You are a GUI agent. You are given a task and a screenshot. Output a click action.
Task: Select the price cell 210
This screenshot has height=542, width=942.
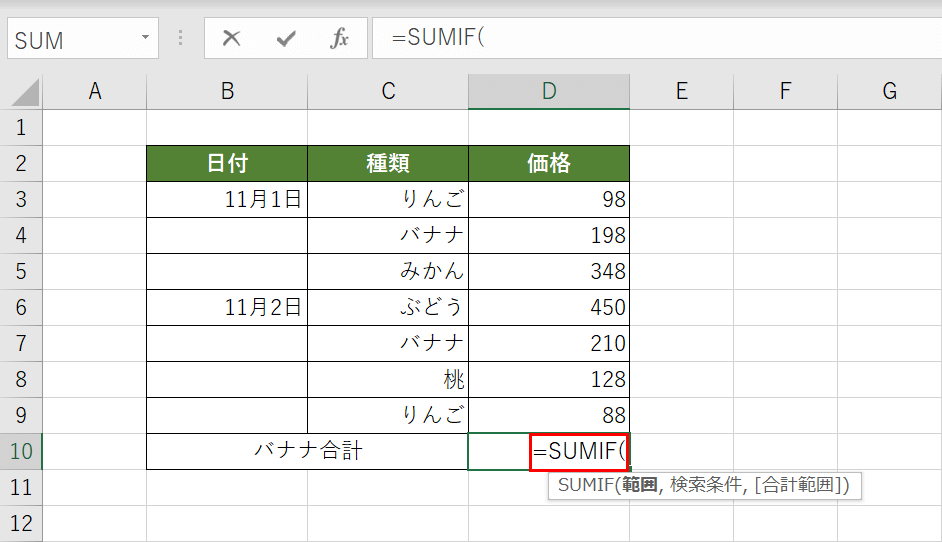pos(549,344)
